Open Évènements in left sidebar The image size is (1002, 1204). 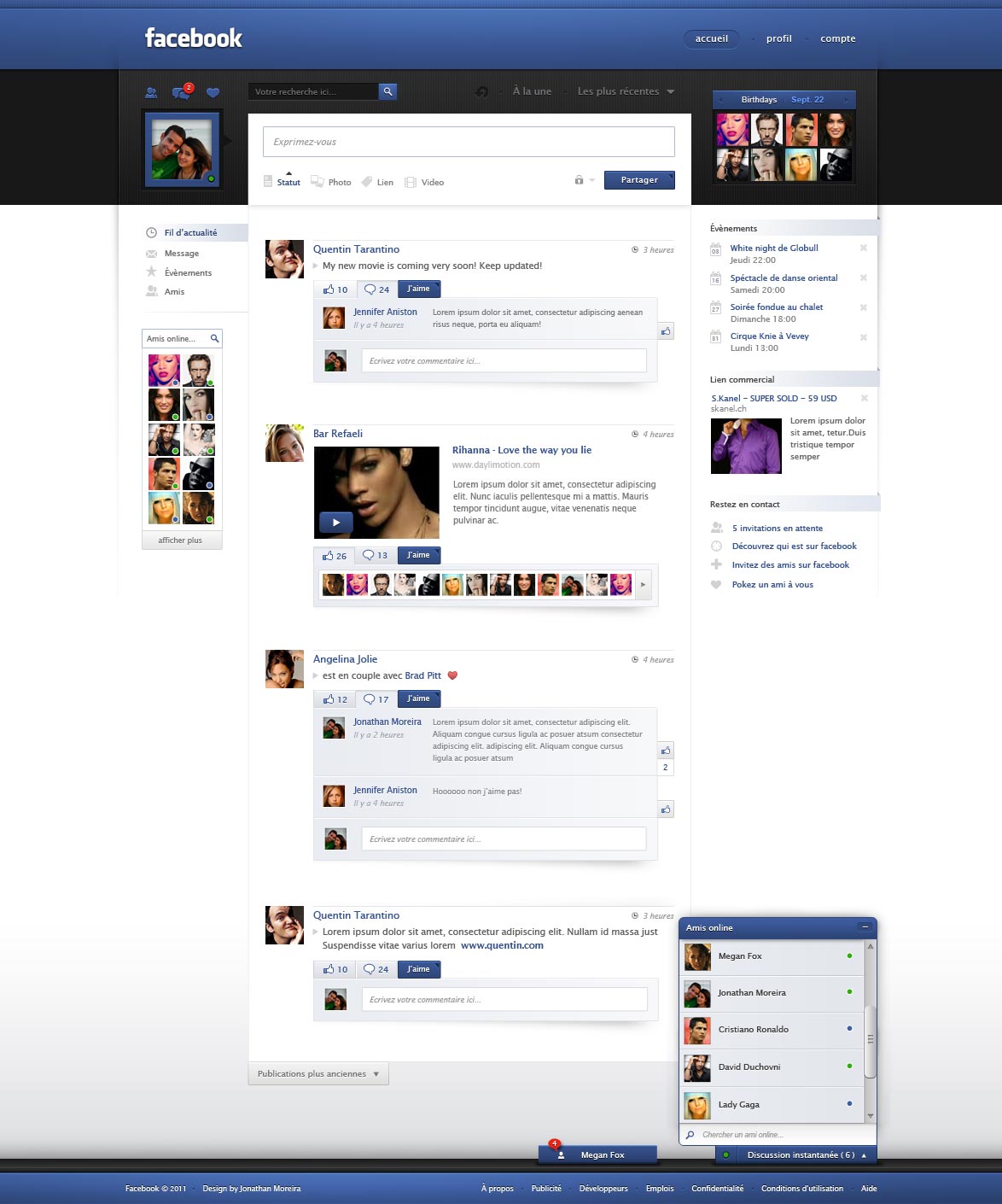178,272
